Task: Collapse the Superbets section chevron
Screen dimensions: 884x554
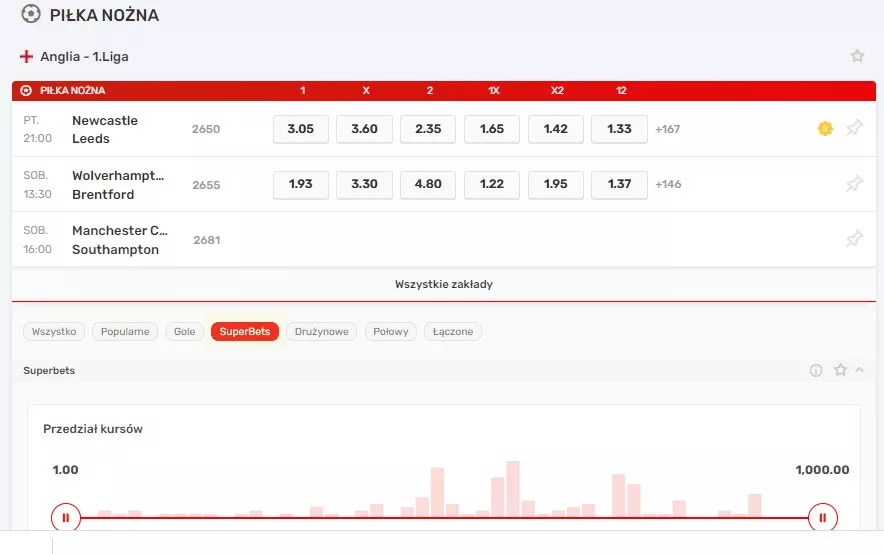Action: [859, 370]
